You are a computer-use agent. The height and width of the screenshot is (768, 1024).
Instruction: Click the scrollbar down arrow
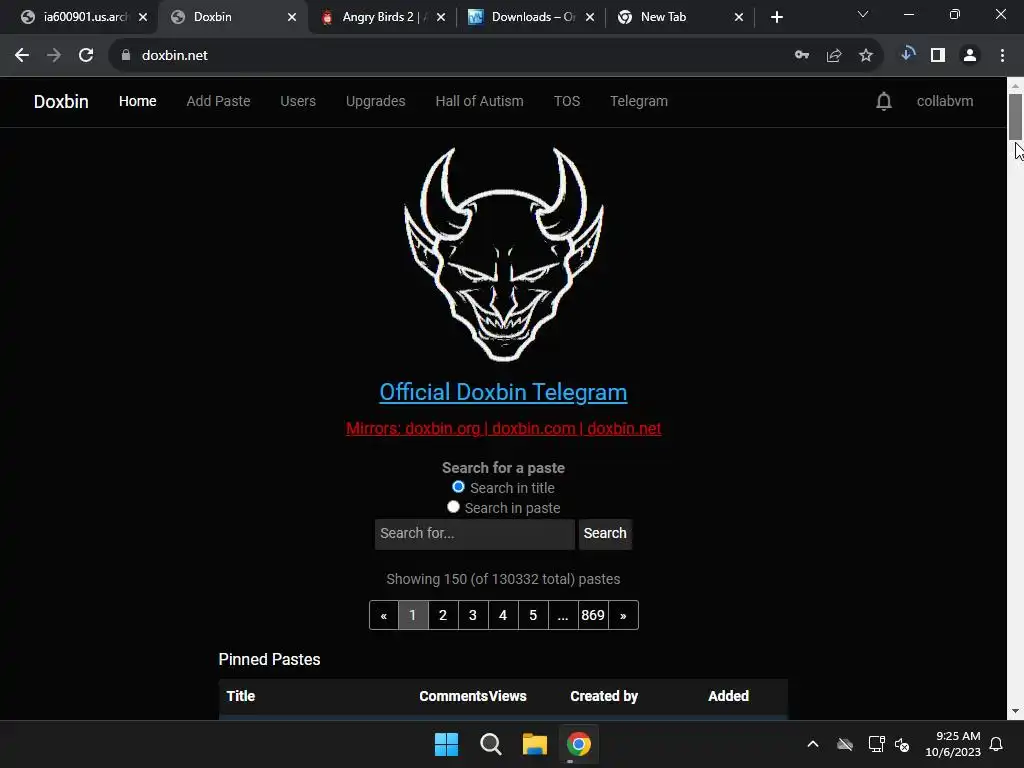[x=1015, y=711]
